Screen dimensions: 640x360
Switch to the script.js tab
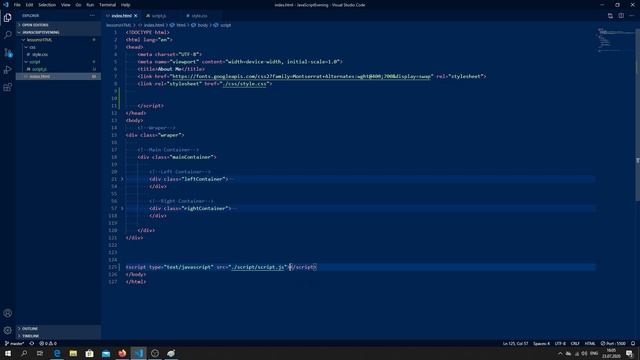pyautogui.click(x=159, y=16)
